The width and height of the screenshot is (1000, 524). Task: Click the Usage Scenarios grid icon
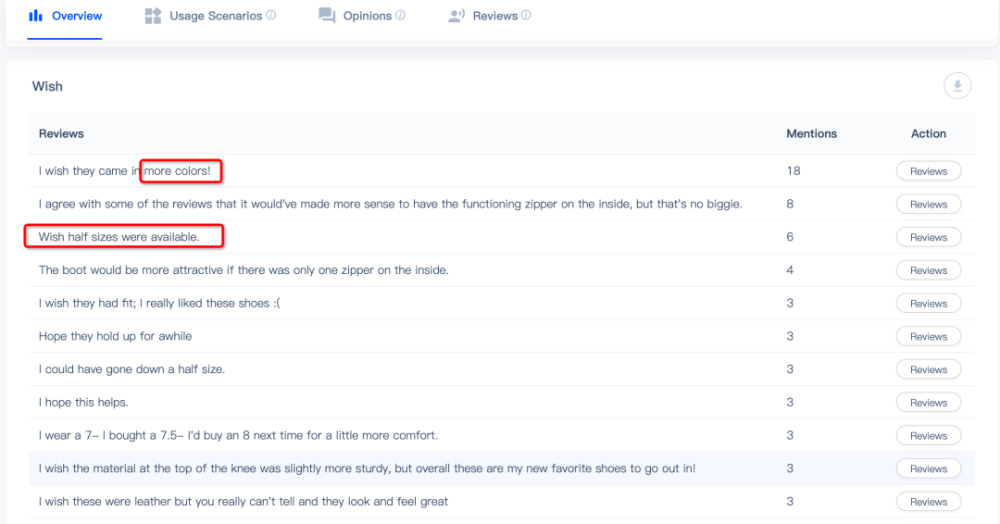[x=152, y=16]
